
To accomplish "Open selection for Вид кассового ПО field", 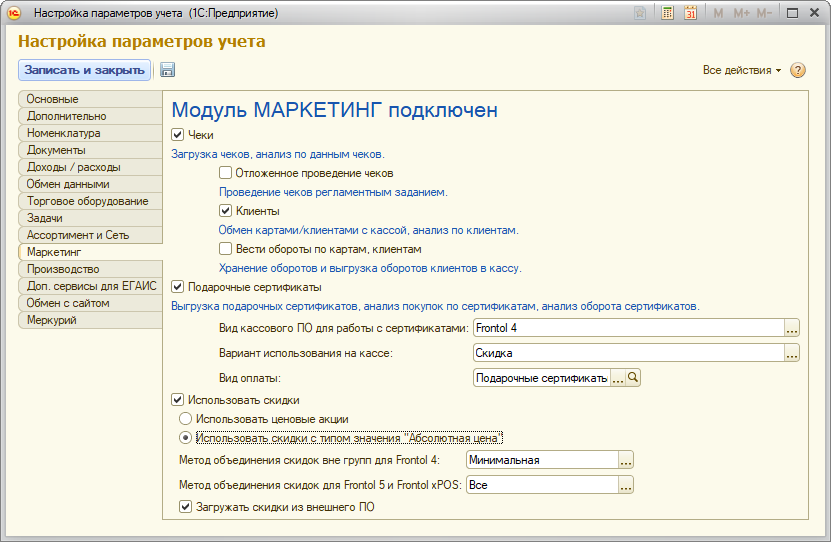I will (791, 328).
